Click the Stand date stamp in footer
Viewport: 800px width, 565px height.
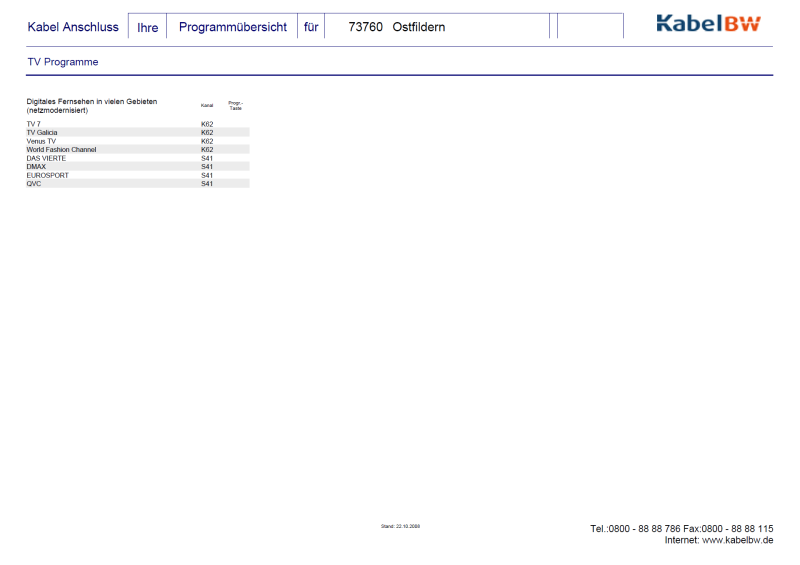pyautogui.click(x=400, y=525)
